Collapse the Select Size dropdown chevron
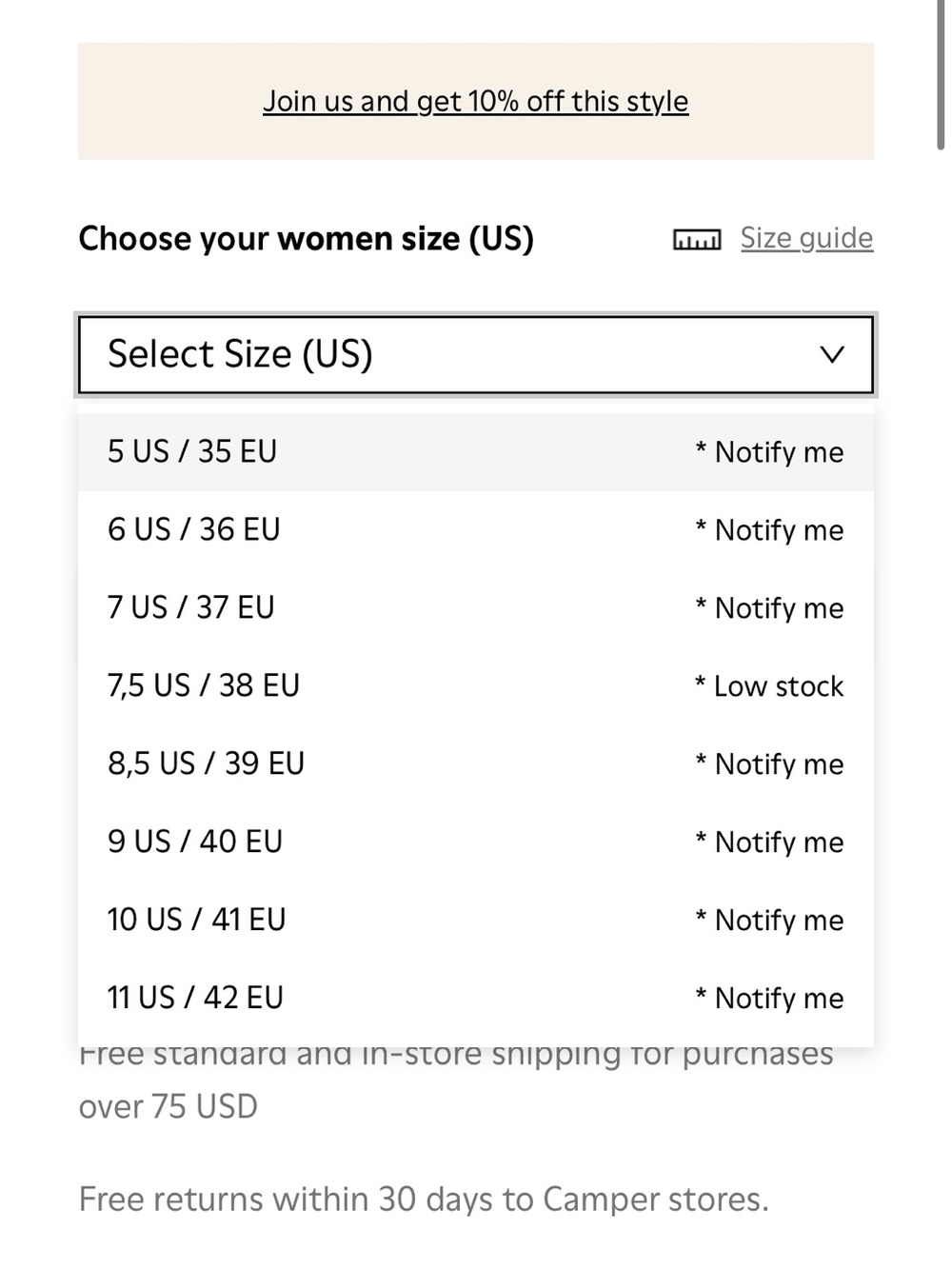 point(832,354)
